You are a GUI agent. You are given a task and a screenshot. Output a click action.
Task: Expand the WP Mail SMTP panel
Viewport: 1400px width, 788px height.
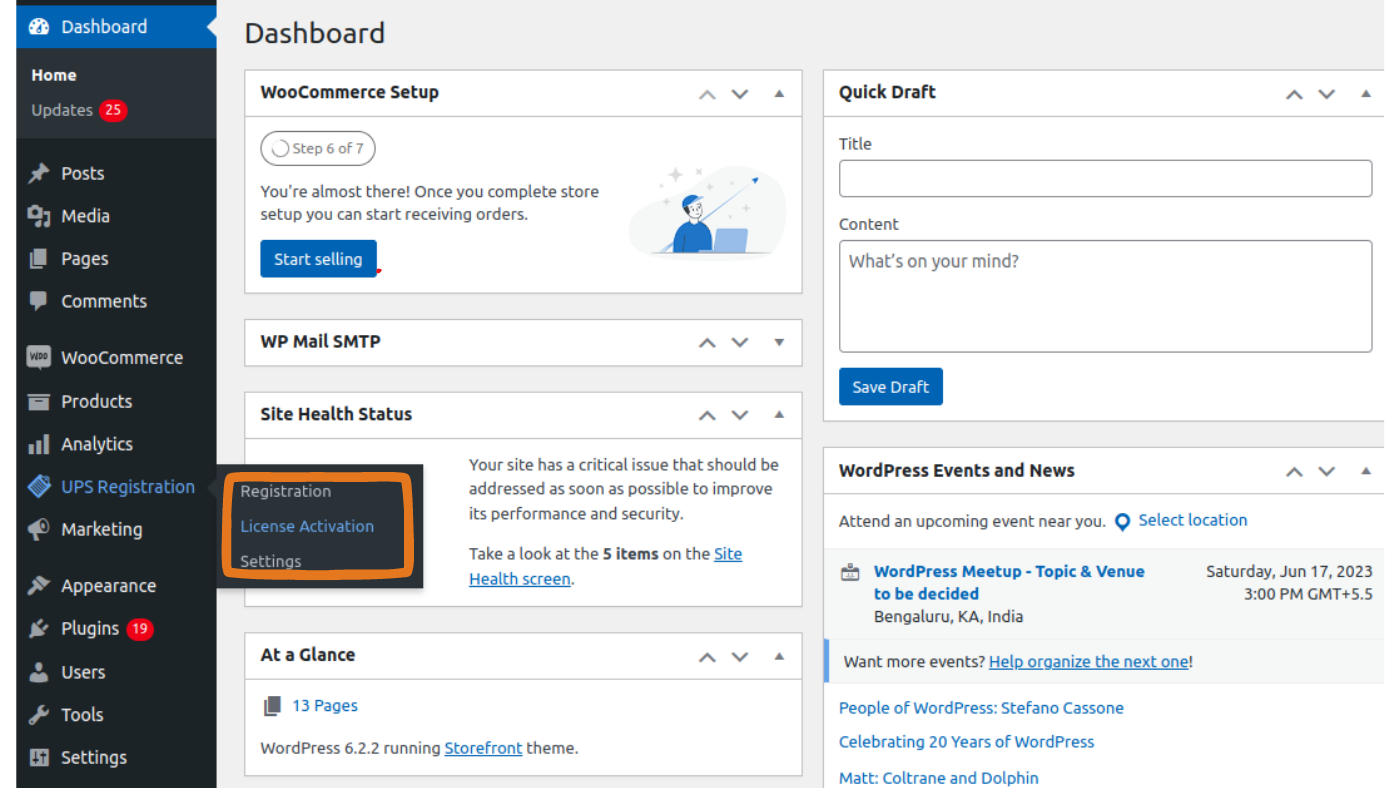pyautogui.click(x=779, y=342)
